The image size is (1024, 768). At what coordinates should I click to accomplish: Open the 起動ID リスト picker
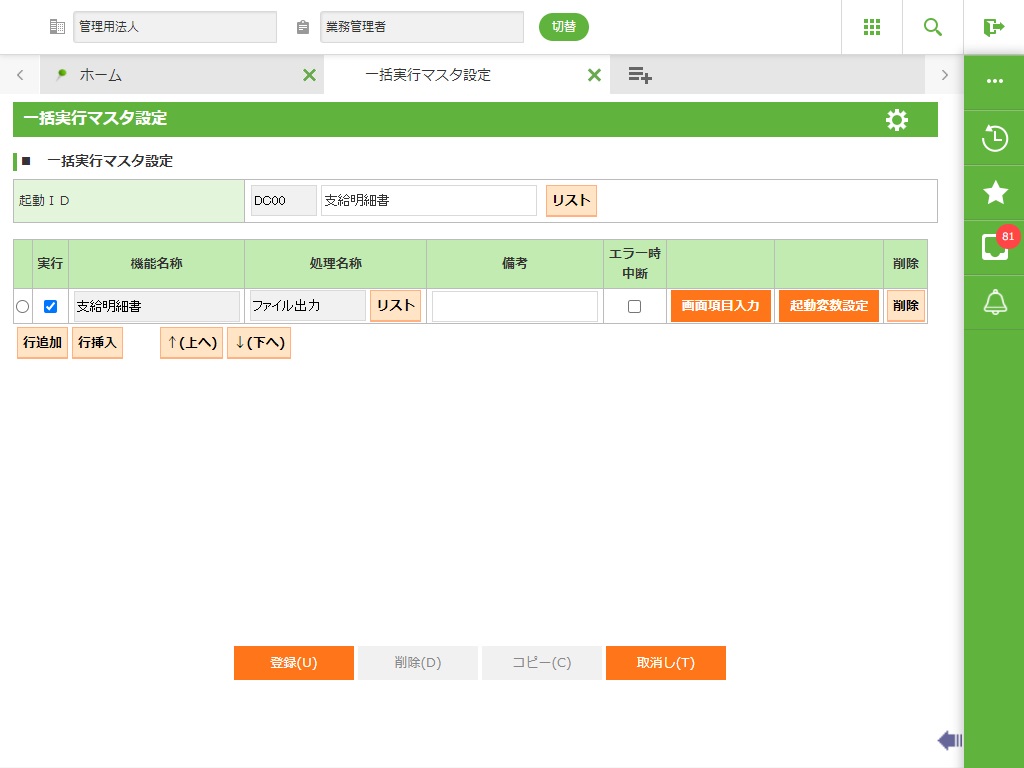[x=571, y=200]
